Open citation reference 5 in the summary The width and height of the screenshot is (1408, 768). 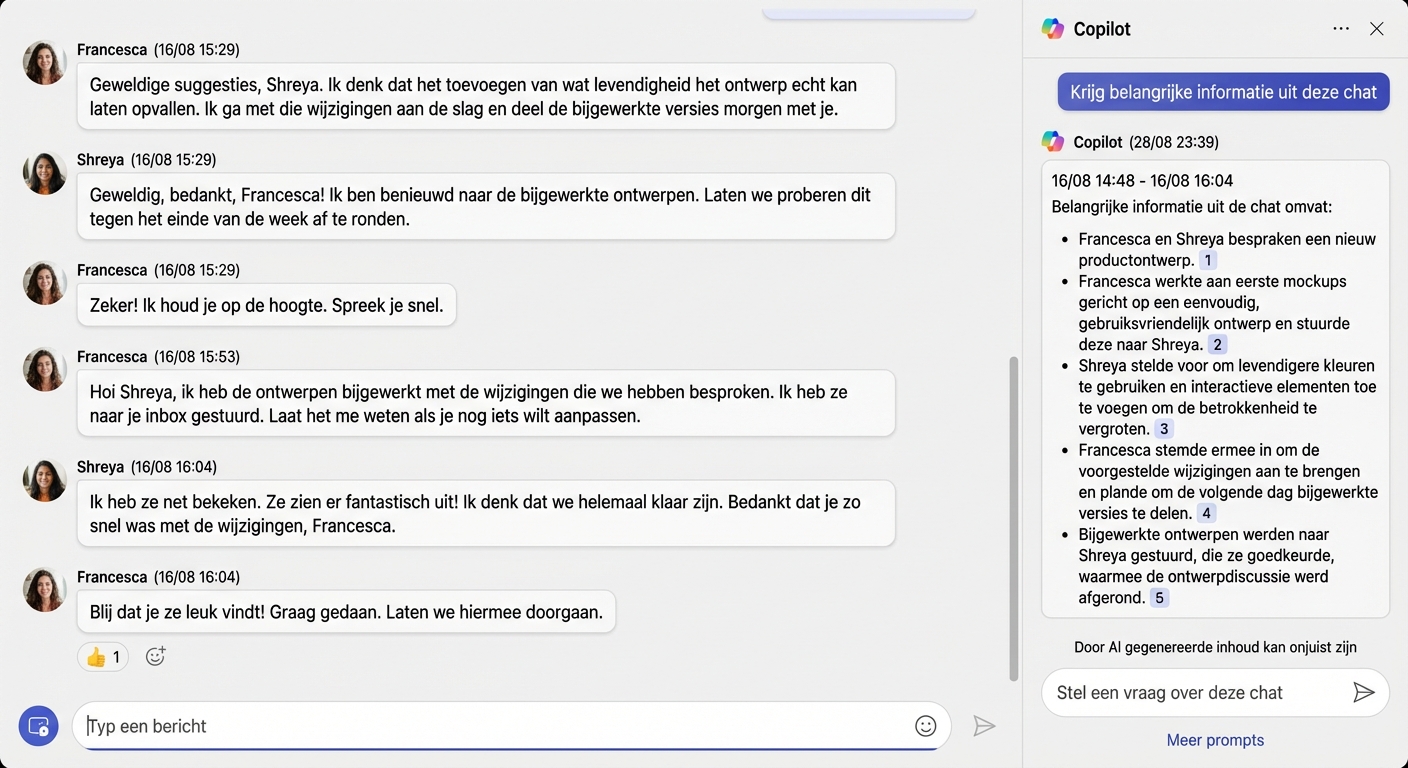pyautogui.click(x=1158, y=597)
